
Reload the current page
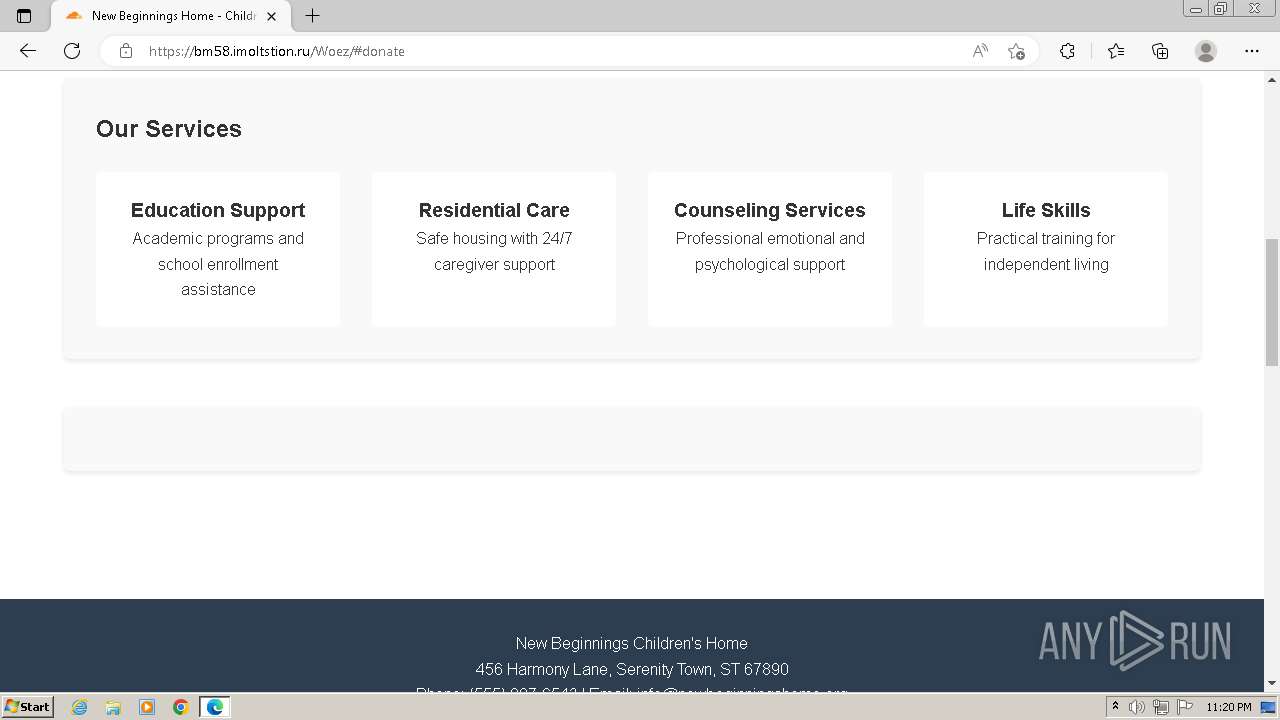pyautogui.click(x=72, y=51)
